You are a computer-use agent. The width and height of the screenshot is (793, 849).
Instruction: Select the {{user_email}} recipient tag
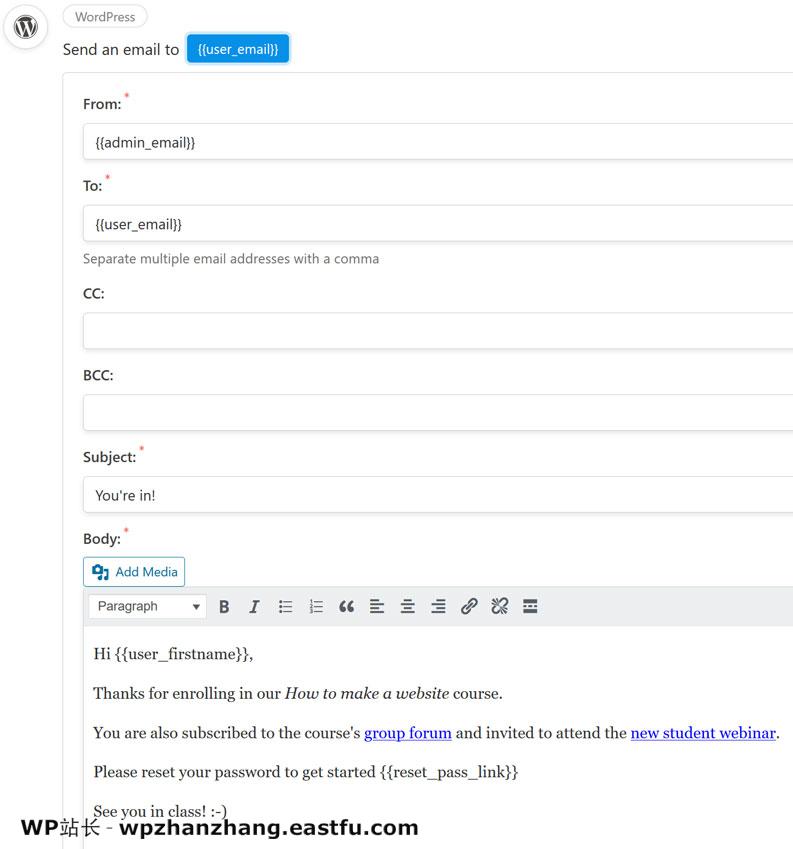[x=238, y=48]
